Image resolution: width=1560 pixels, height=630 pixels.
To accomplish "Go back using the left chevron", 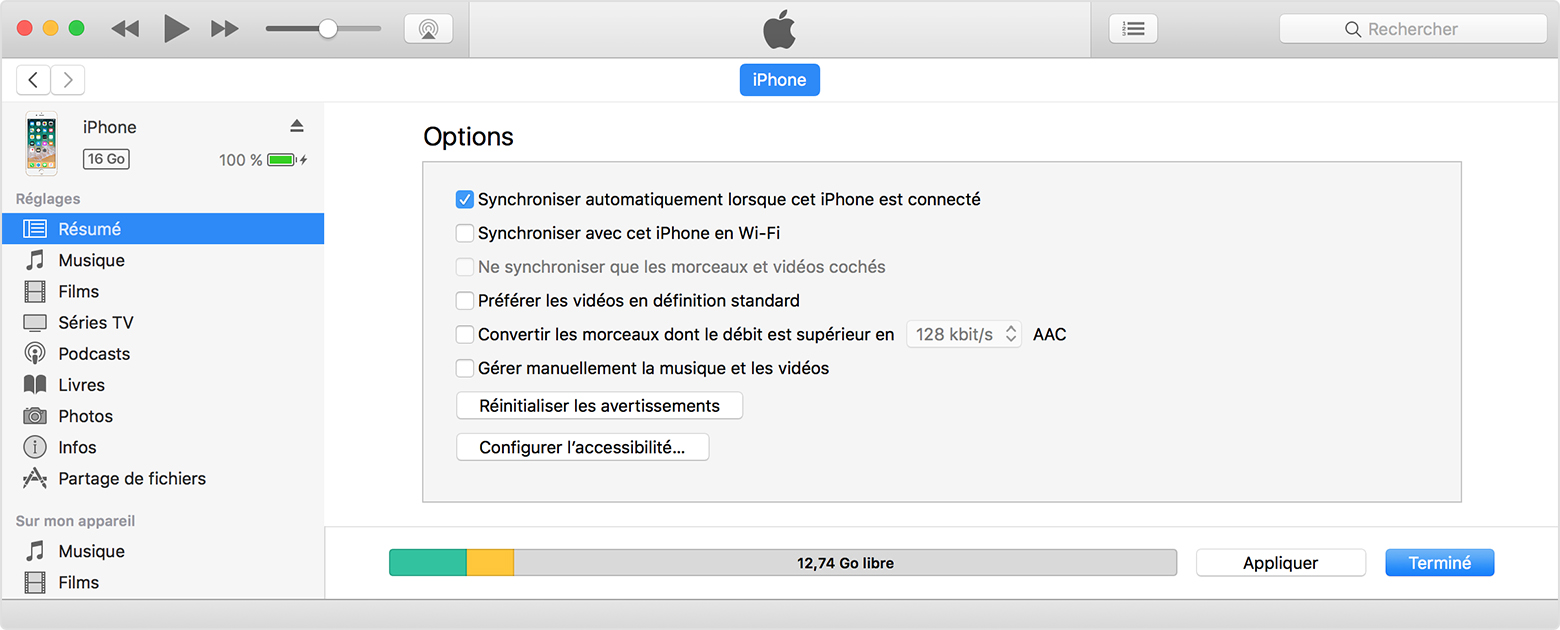I will (x=33, y=80).
